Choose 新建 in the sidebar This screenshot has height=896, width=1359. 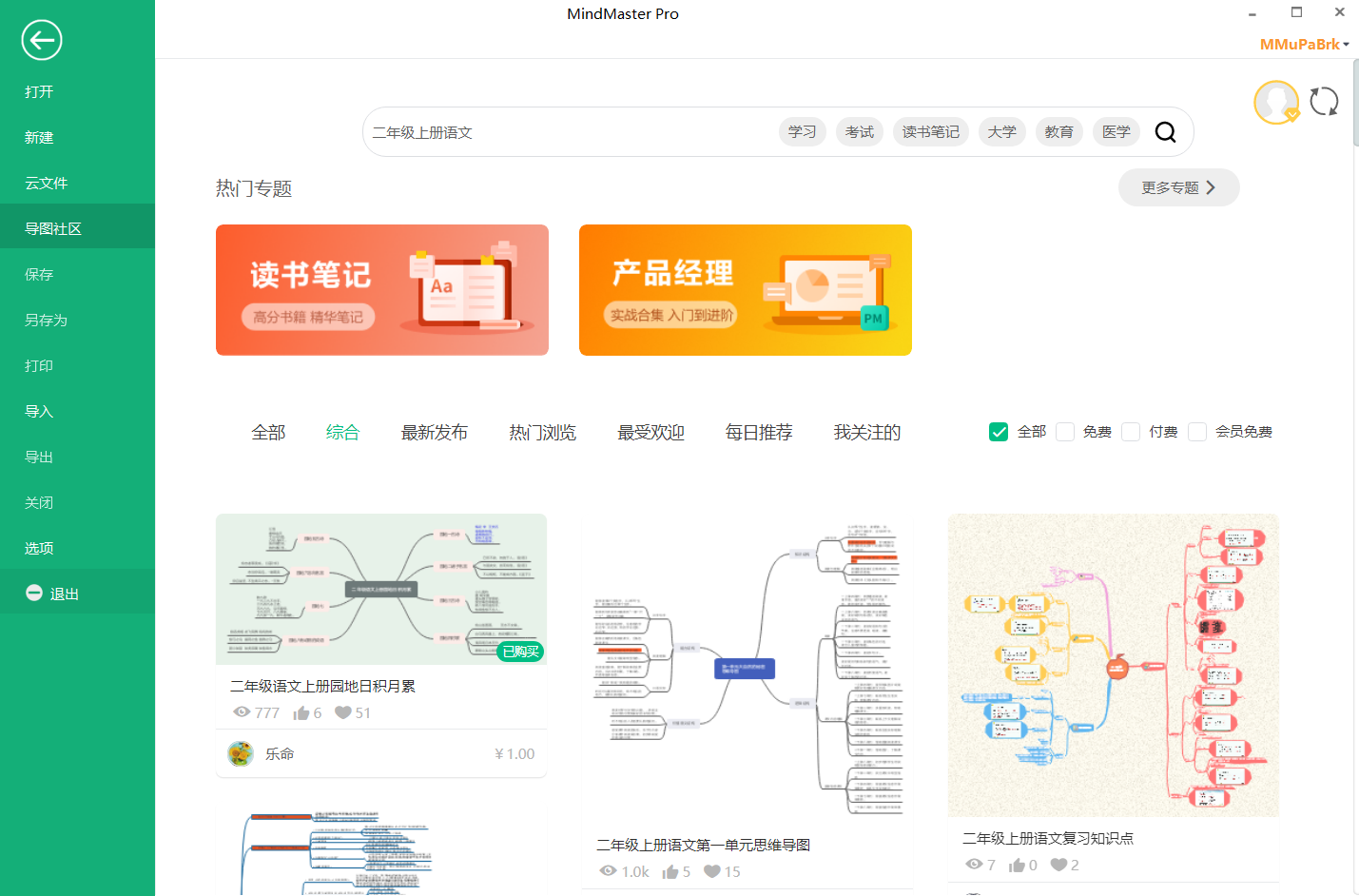tap(77, 137)
